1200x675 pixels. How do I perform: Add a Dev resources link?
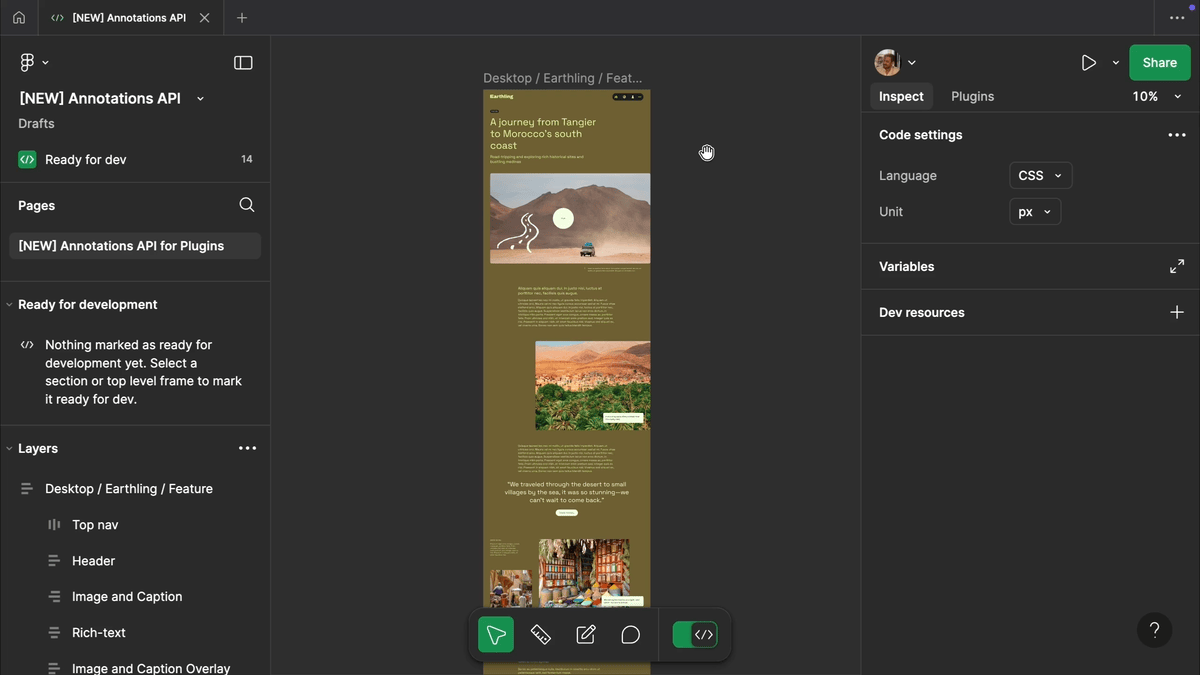coord(1177,313)
